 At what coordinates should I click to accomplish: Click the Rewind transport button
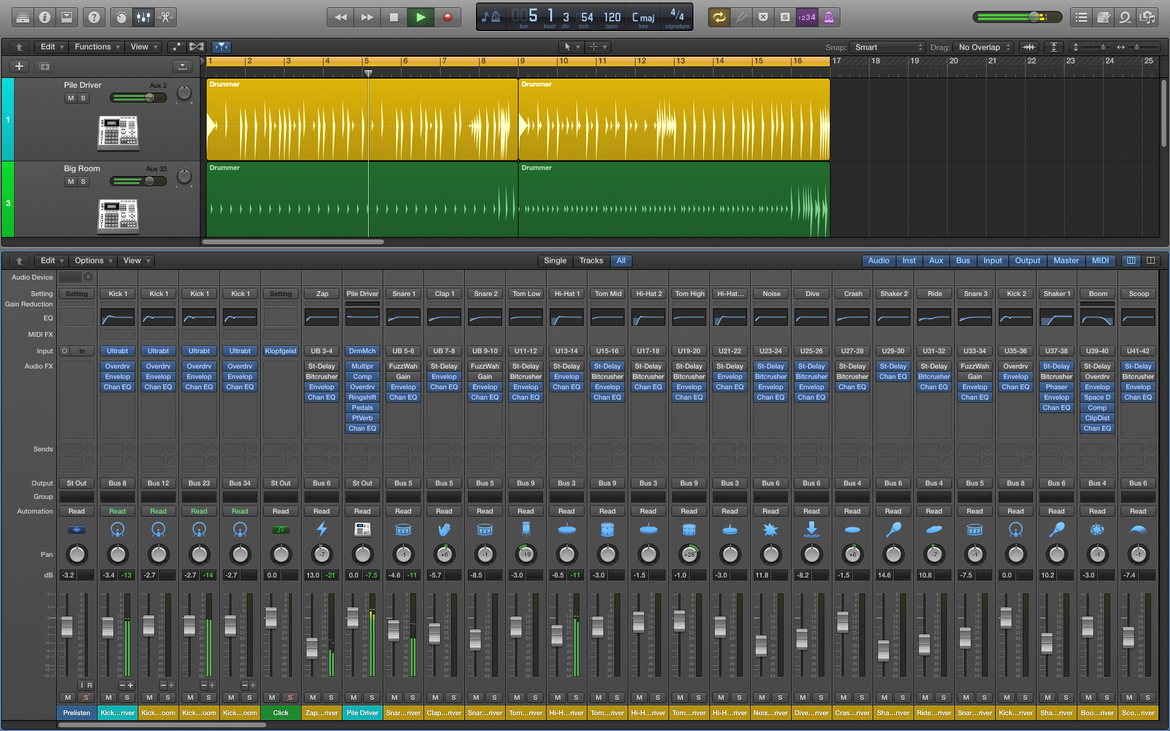(340, 16)
